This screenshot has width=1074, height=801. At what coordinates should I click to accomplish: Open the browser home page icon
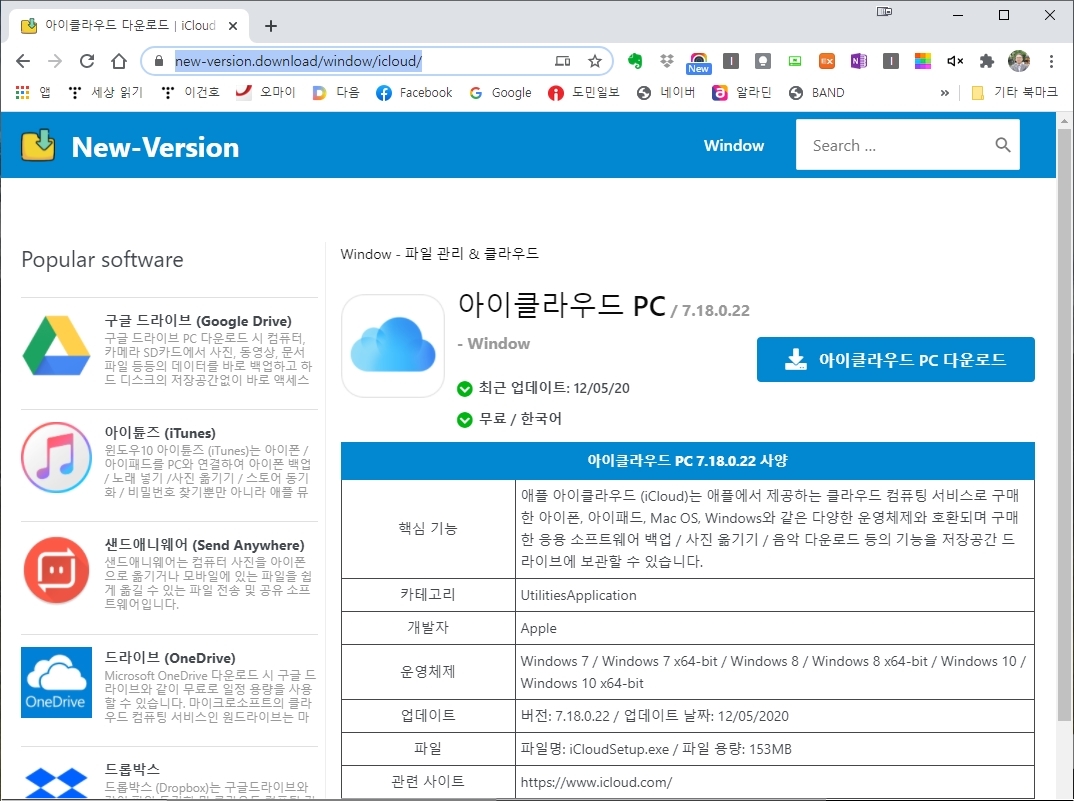tap(119, 61)
